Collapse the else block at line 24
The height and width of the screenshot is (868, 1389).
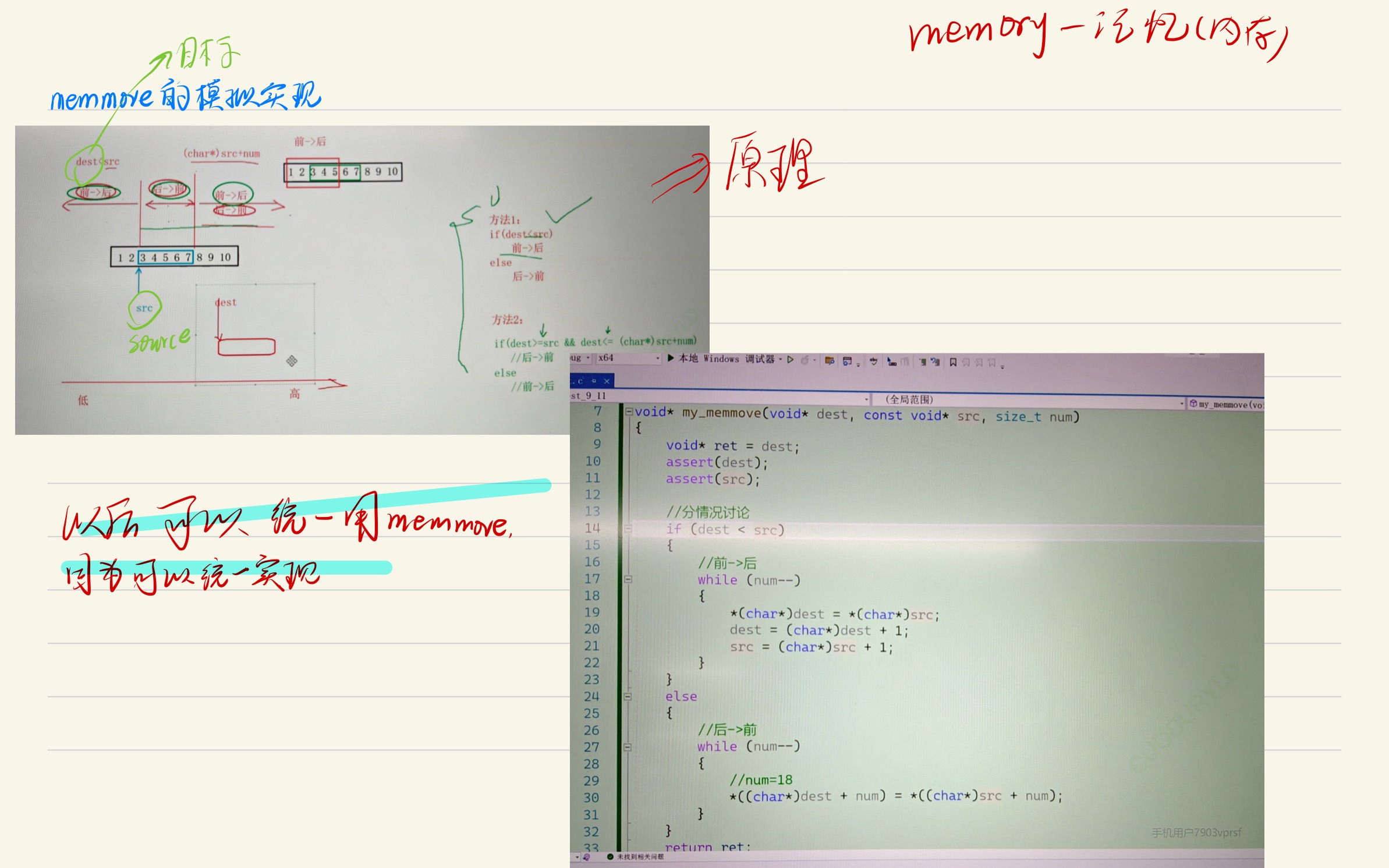[x=628, y=696]
